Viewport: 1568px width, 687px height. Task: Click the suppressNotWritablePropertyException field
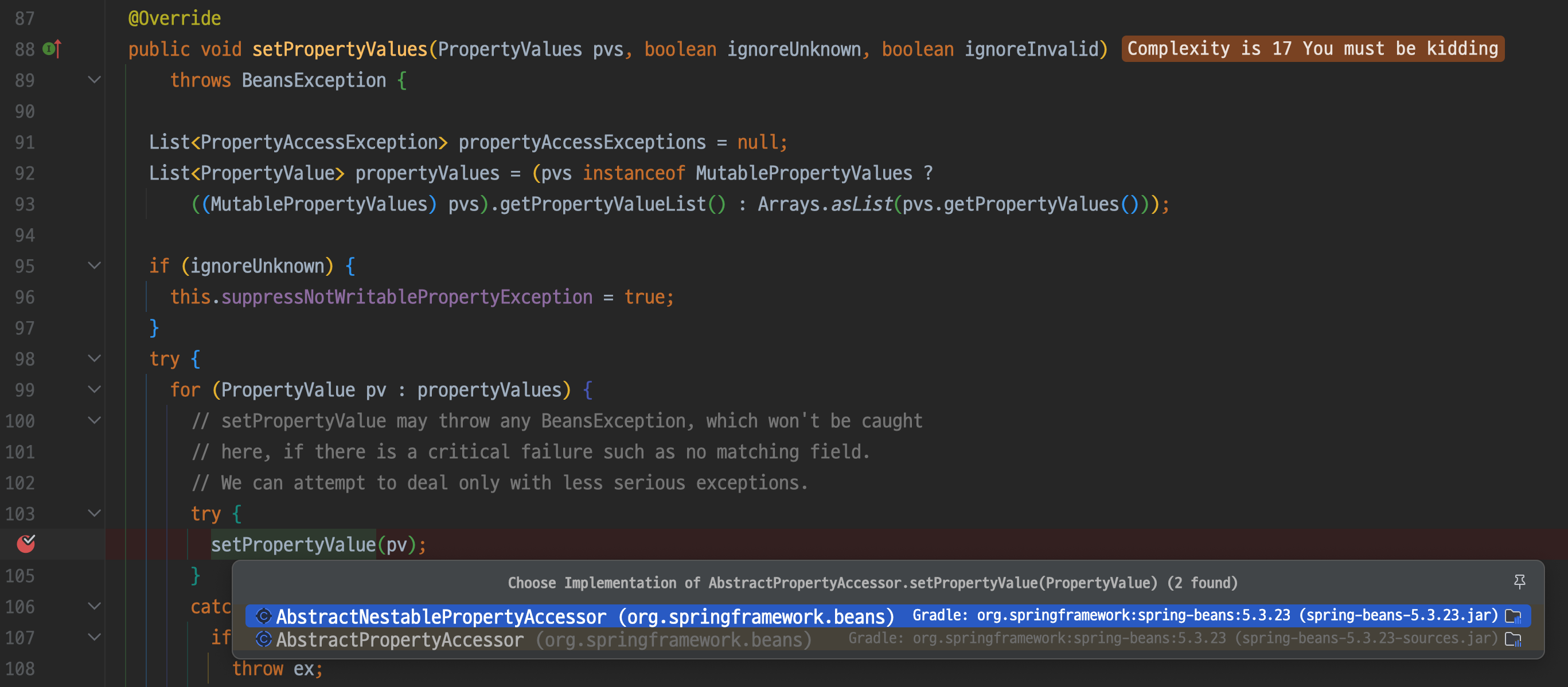pyautogui.click(x=407, y=296)
